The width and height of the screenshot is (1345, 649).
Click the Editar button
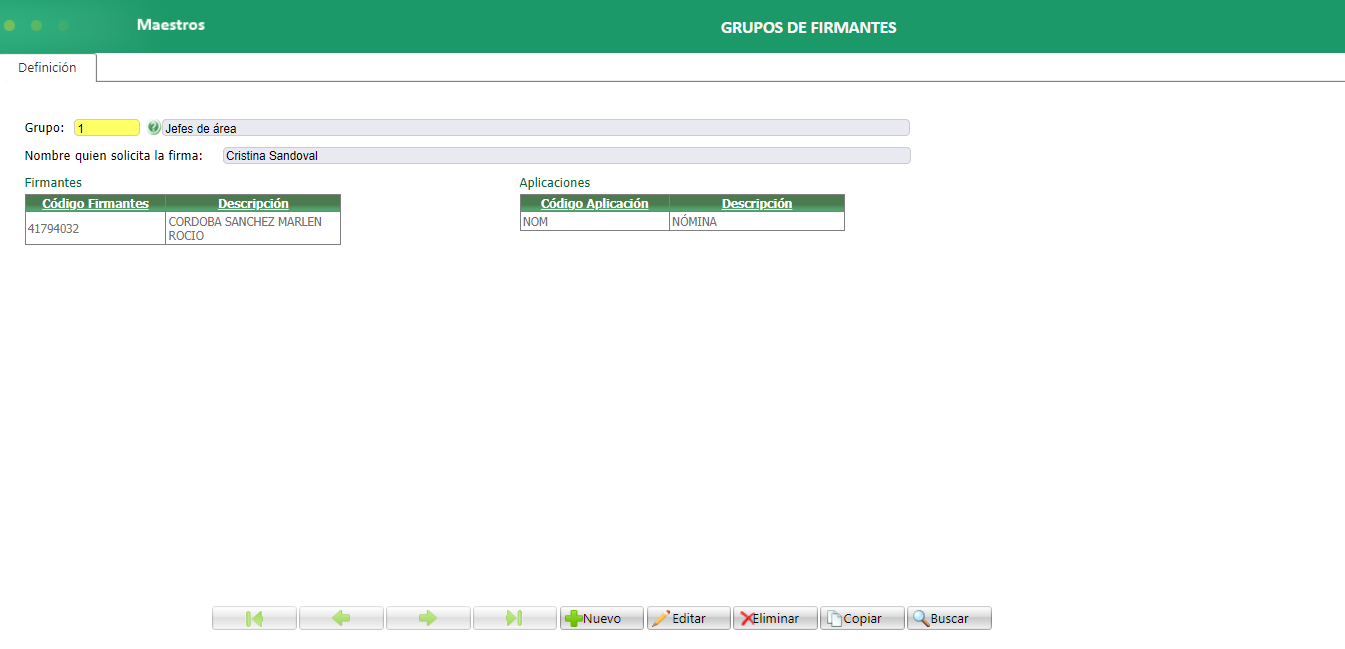689,618
